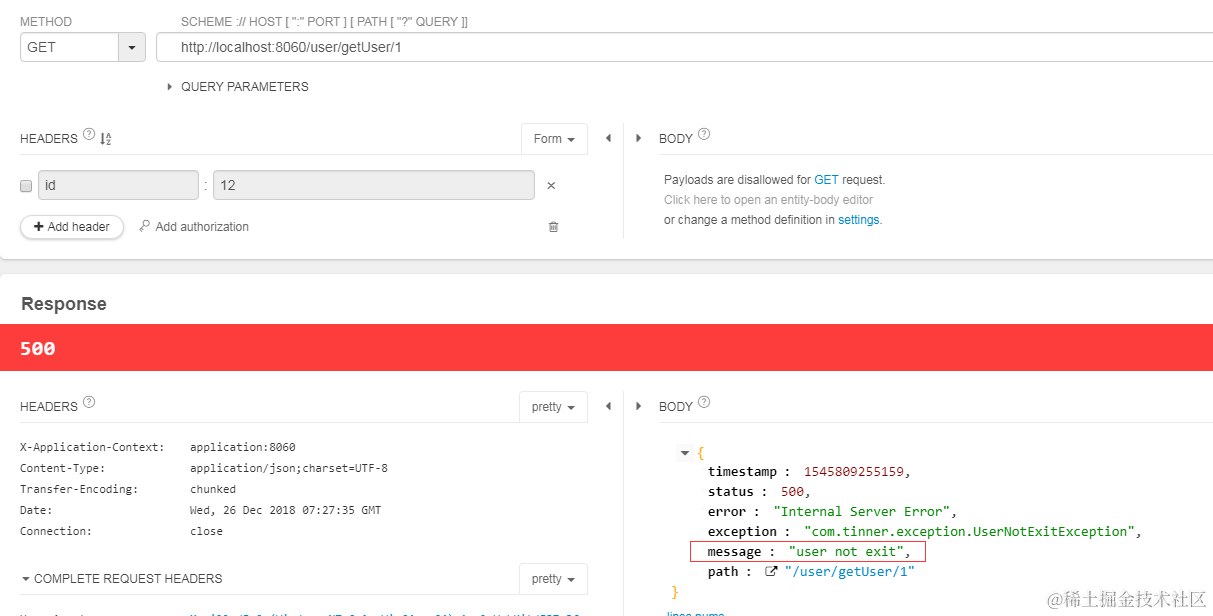Select the Content-Type value application/json;charset=UTF-8
The width and height of the screenshot is (1213, 616).
289,468
